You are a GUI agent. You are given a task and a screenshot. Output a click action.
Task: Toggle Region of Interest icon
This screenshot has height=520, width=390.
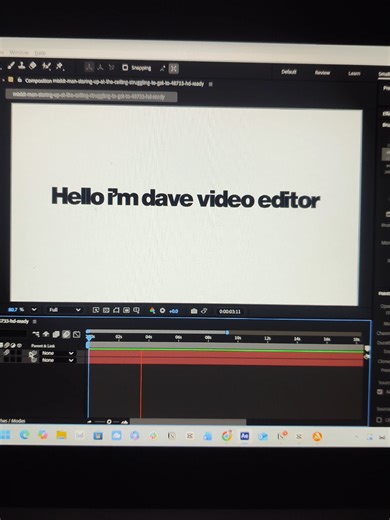click(126, 310)
